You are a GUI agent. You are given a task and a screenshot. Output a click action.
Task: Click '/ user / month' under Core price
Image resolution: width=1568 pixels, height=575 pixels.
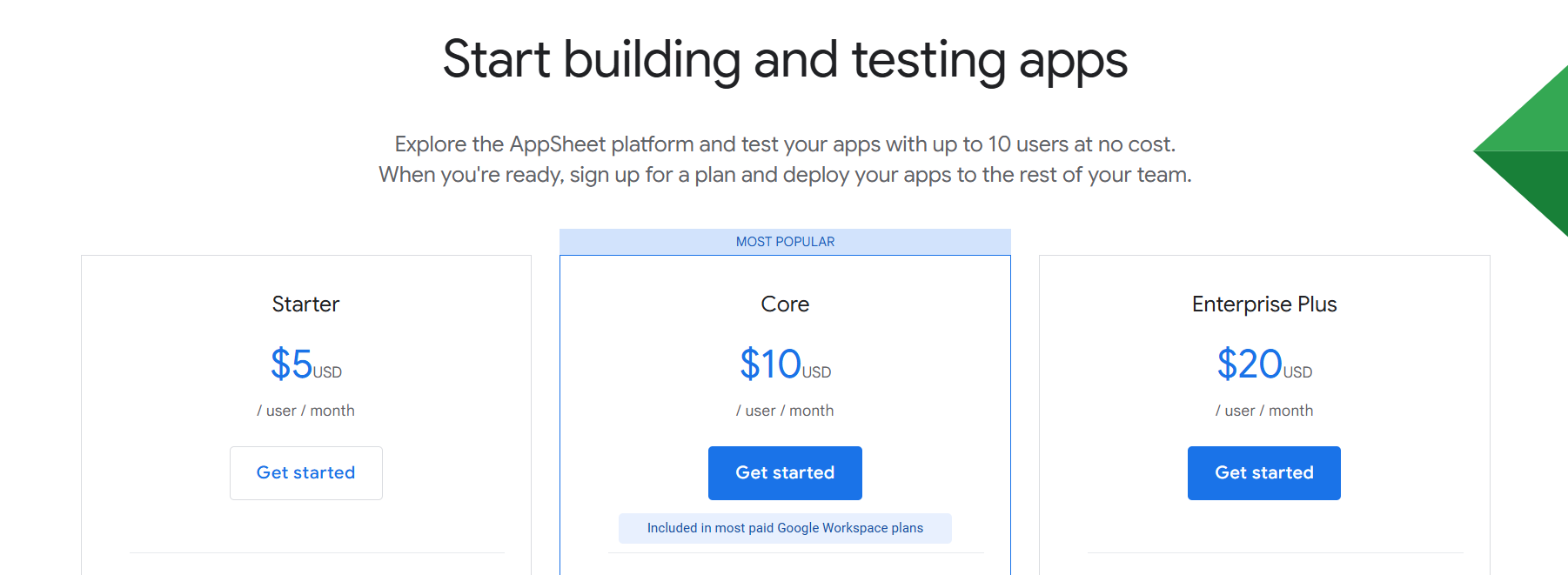(785, 411)
